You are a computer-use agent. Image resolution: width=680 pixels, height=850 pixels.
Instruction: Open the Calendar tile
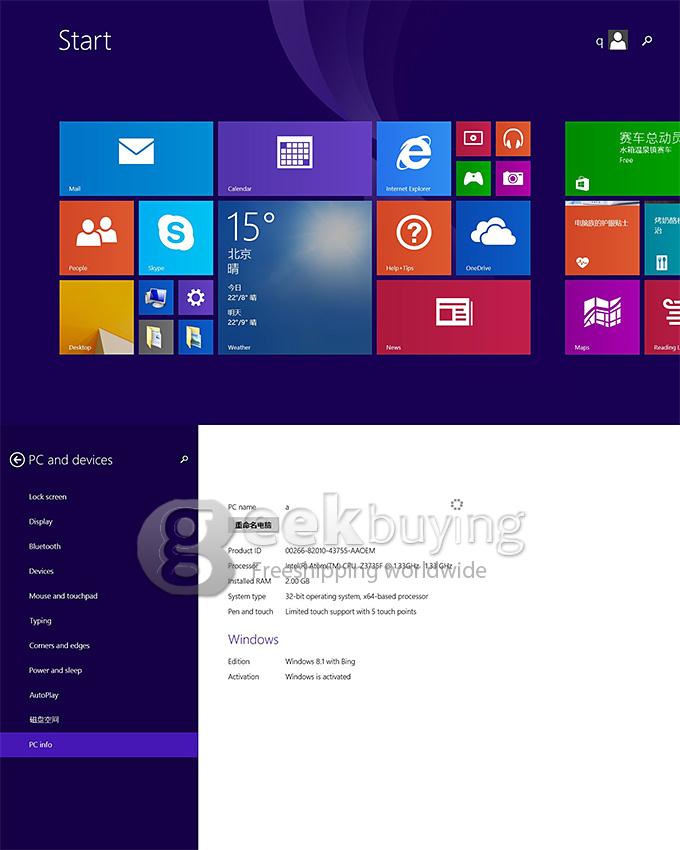pos(294,158)
